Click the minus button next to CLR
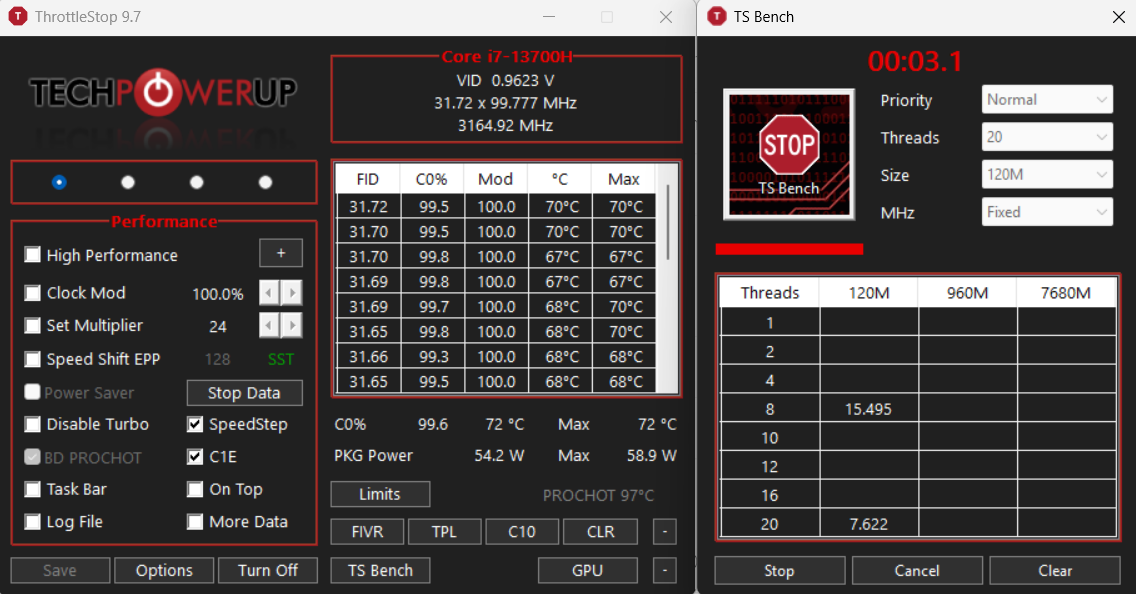 (664, 532)
